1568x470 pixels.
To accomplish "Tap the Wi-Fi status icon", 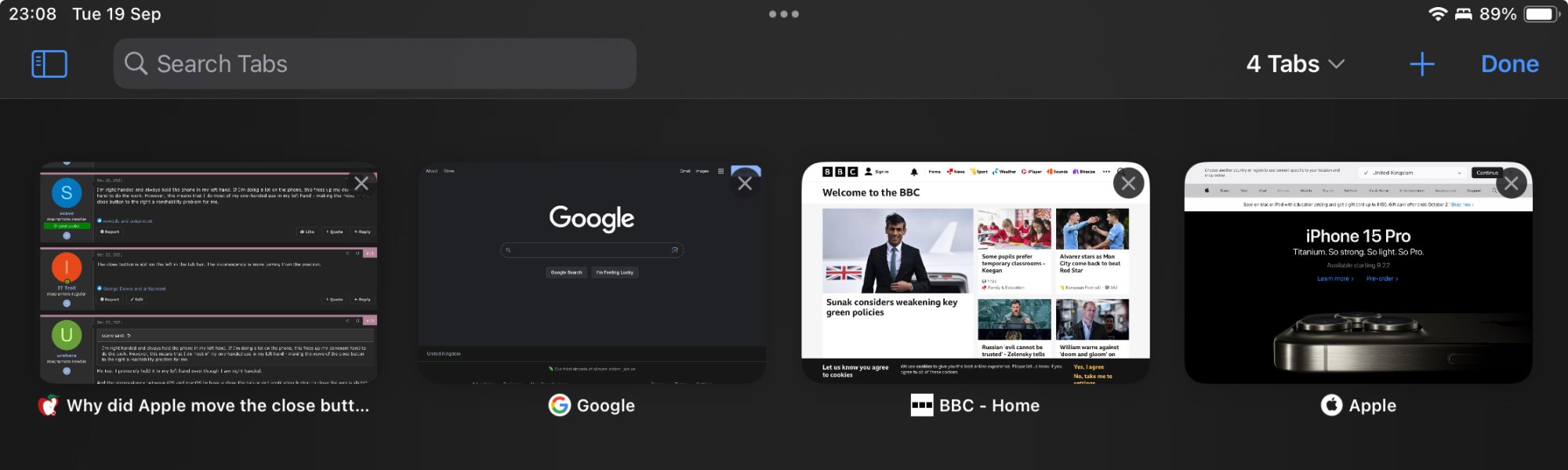I will tap(1437, 14).
